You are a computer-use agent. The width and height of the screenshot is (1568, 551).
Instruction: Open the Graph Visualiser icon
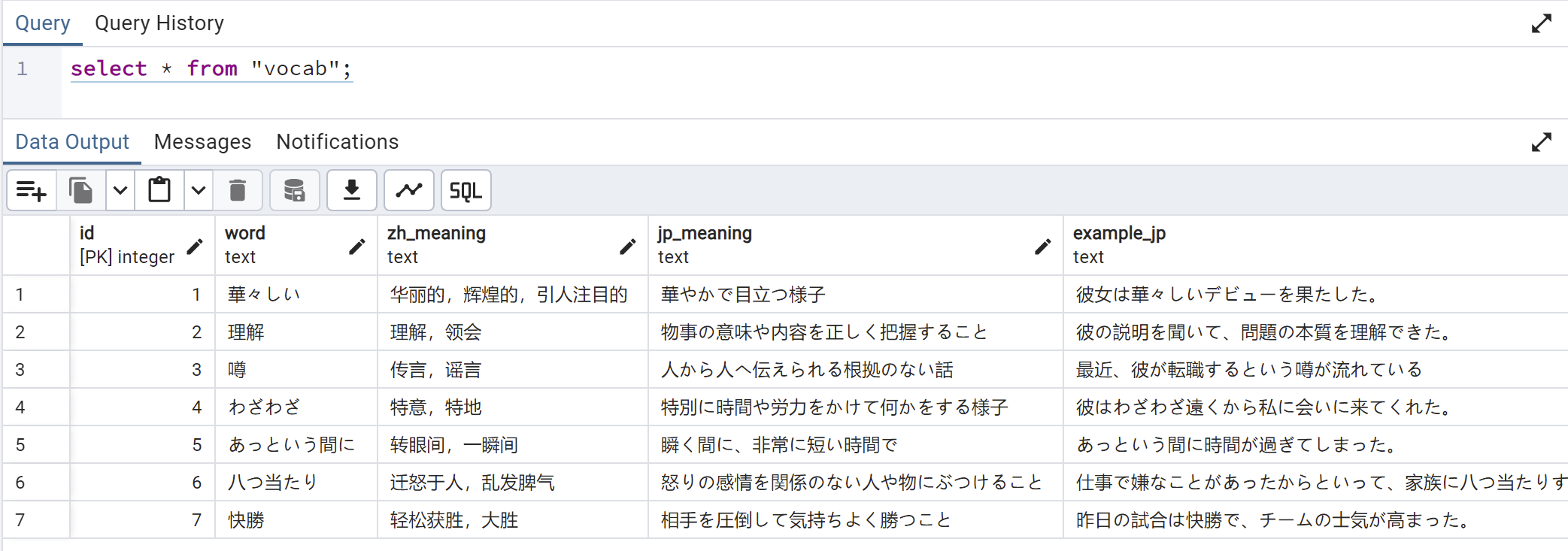pyautogui.click(x=409, y=191)
